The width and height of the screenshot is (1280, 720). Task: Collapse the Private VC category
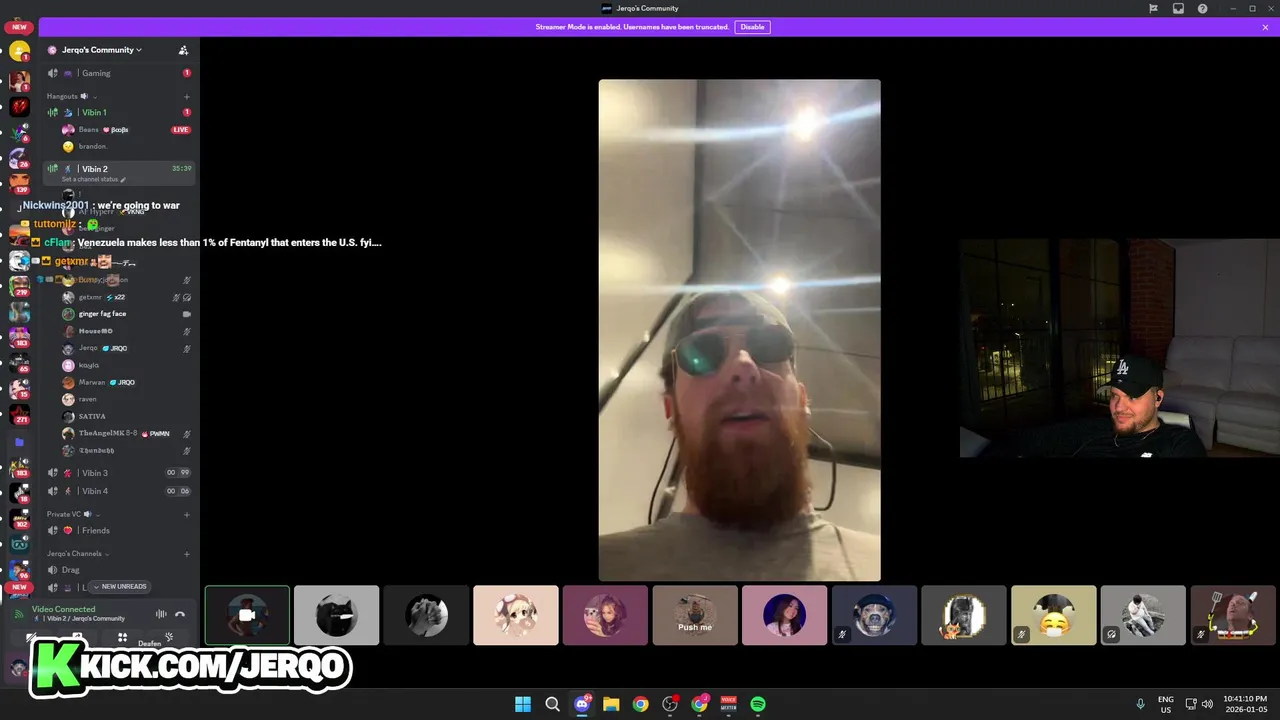pos(73,514)
